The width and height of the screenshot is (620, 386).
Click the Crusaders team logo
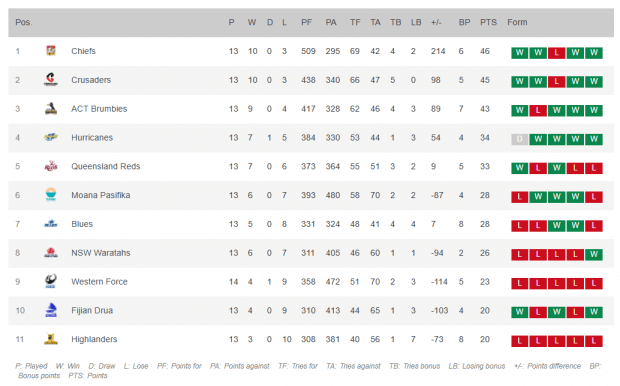tap(51, 79)
